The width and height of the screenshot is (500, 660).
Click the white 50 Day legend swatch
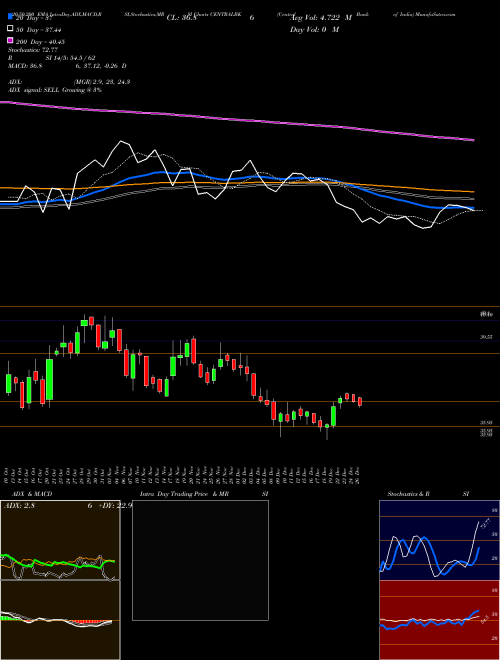(11, 29)
